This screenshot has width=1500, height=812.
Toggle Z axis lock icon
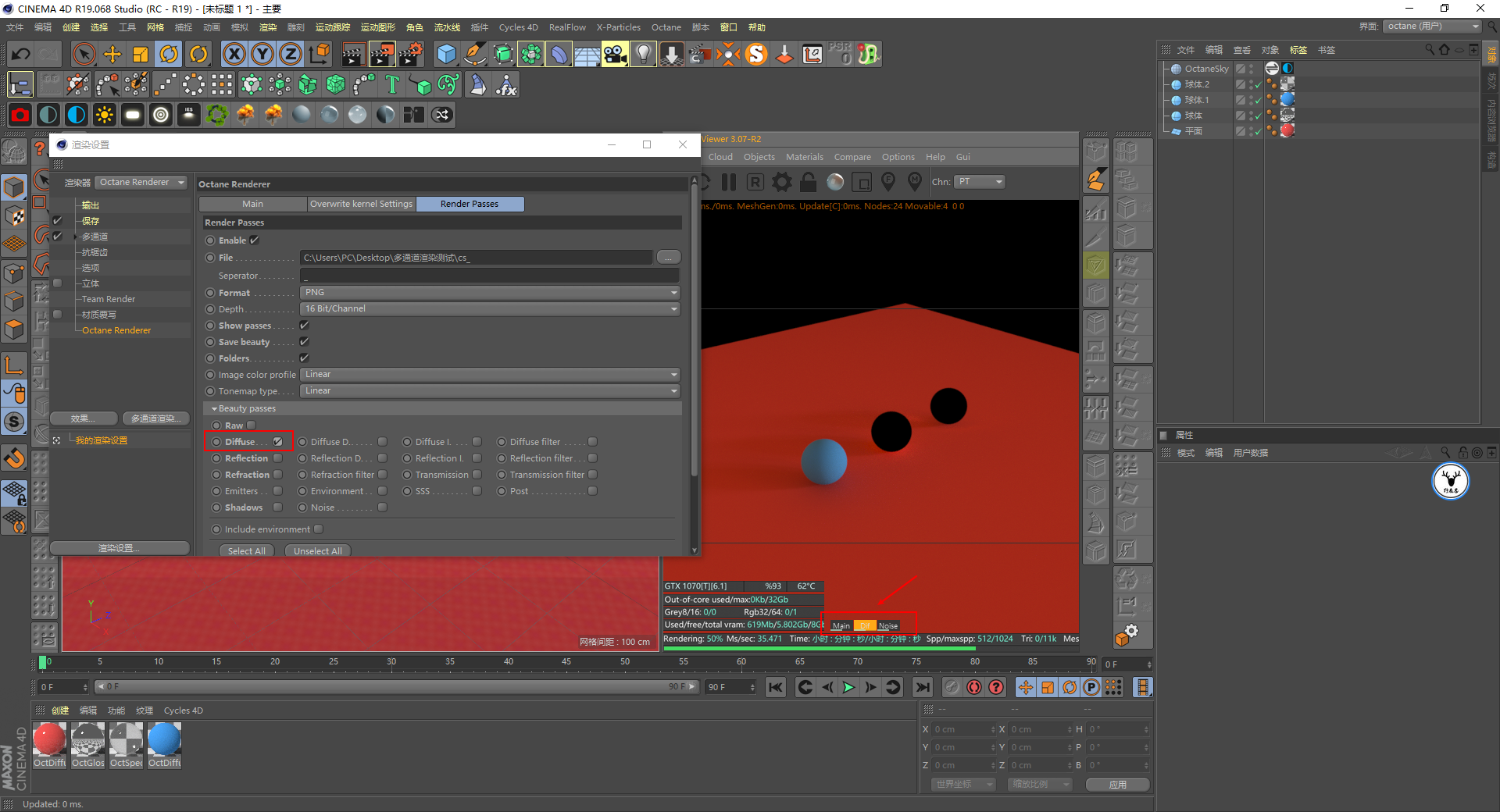(291, 54)
